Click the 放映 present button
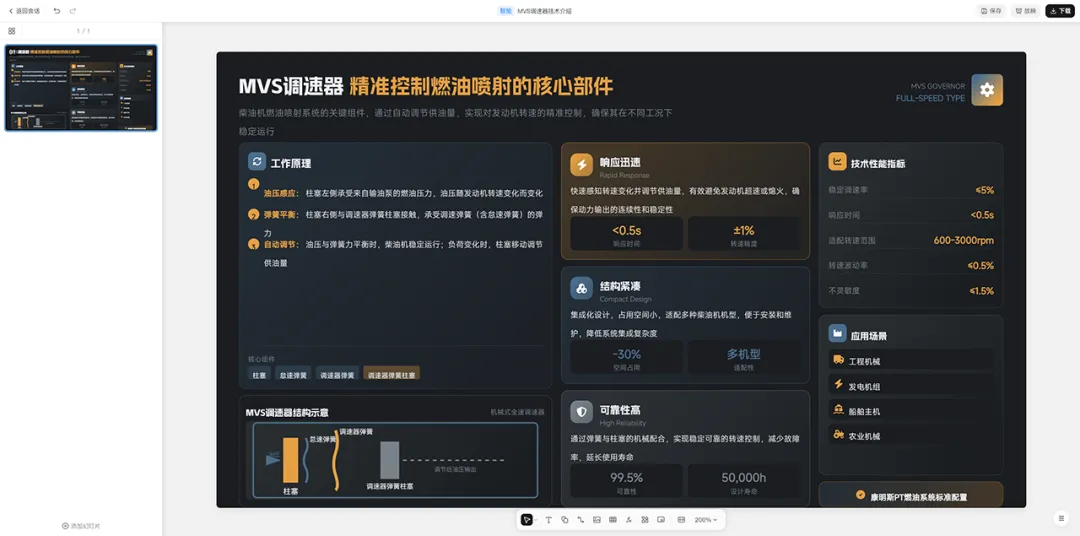This screenshot has height=536, width=1080. [1026, 11]
